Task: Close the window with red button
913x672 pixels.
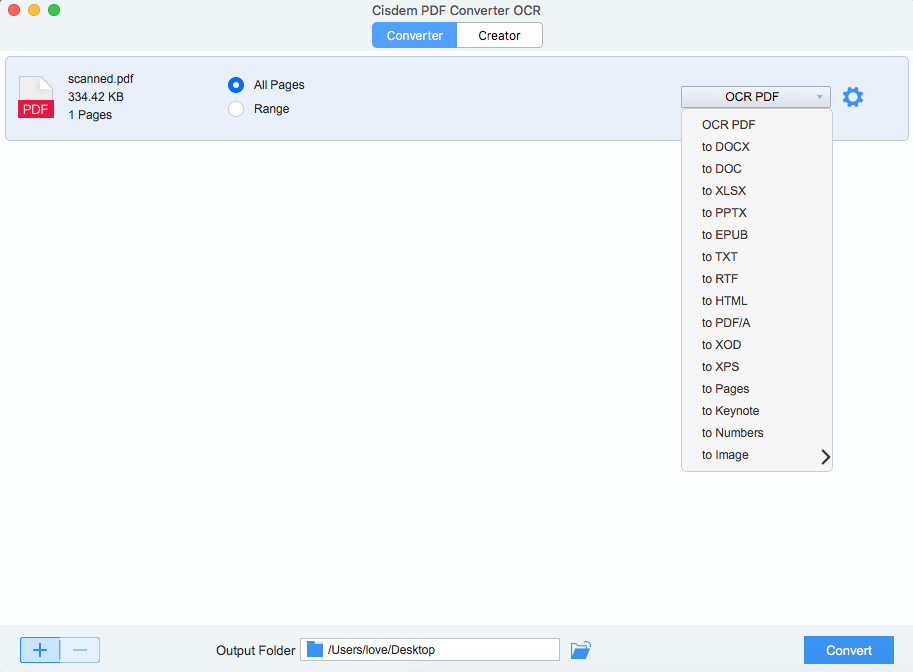Action: tap(14, 10)
